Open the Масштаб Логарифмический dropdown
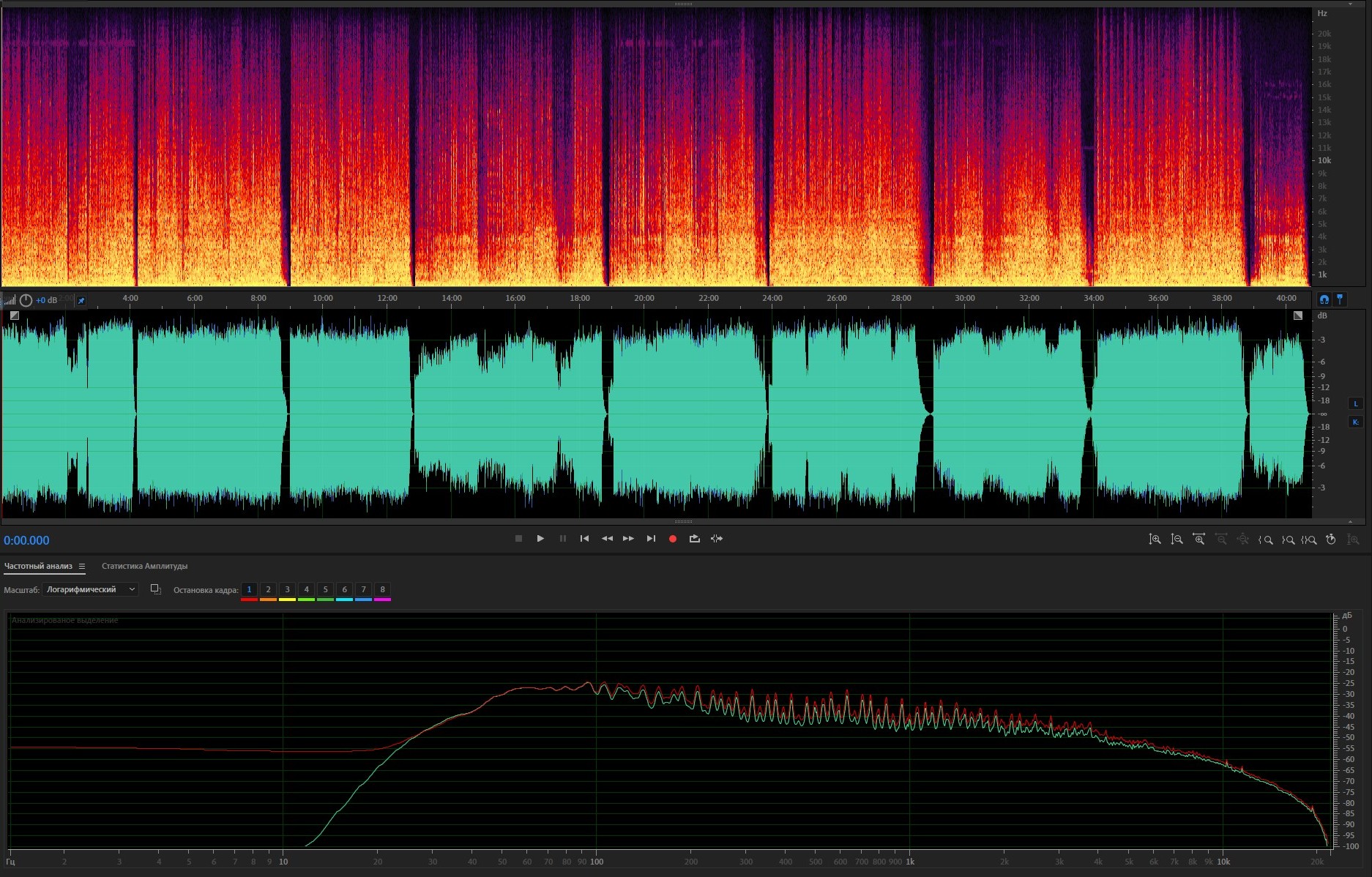 (90, 589)
